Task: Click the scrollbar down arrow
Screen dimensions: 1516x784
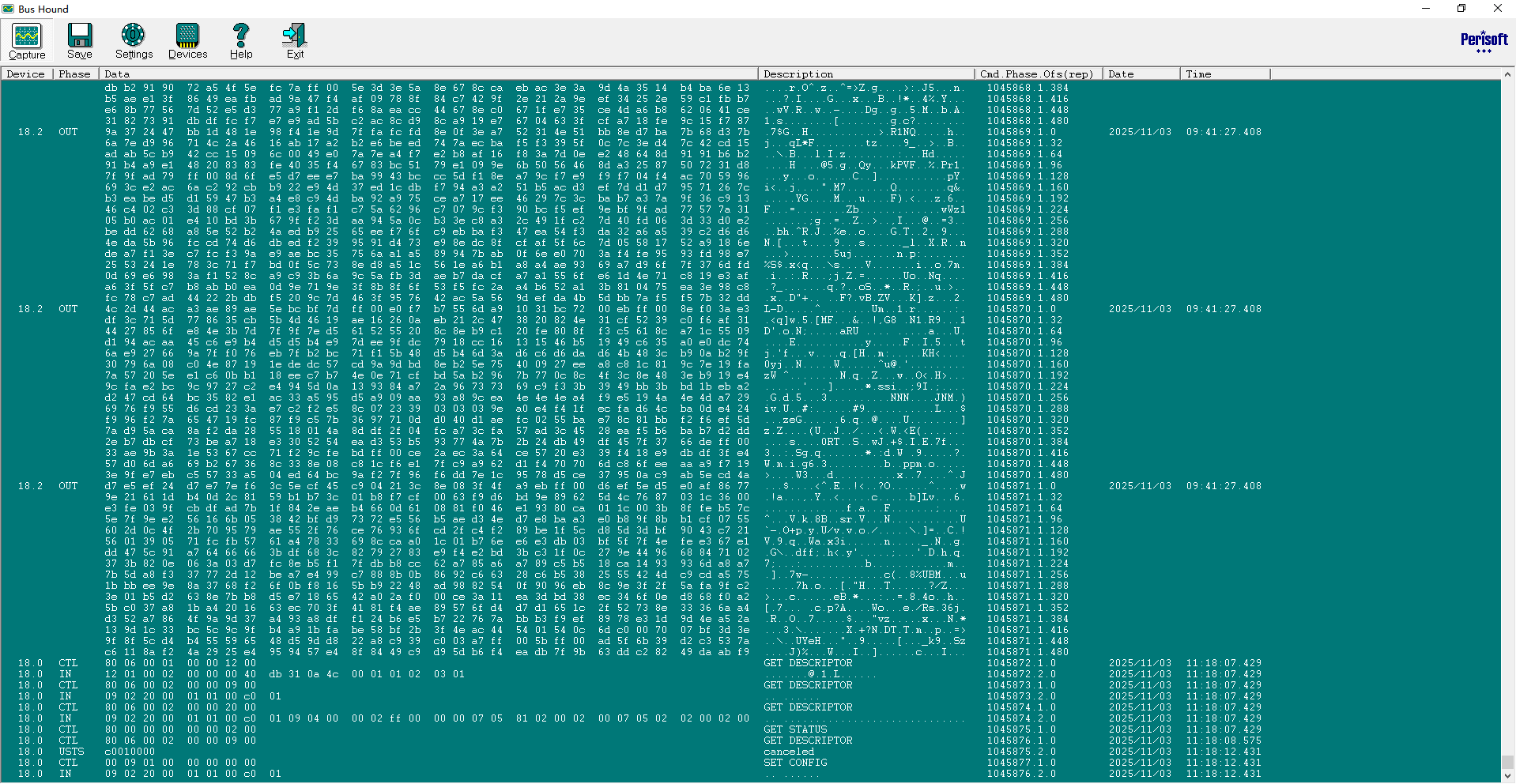Action: pos(1508,777)
